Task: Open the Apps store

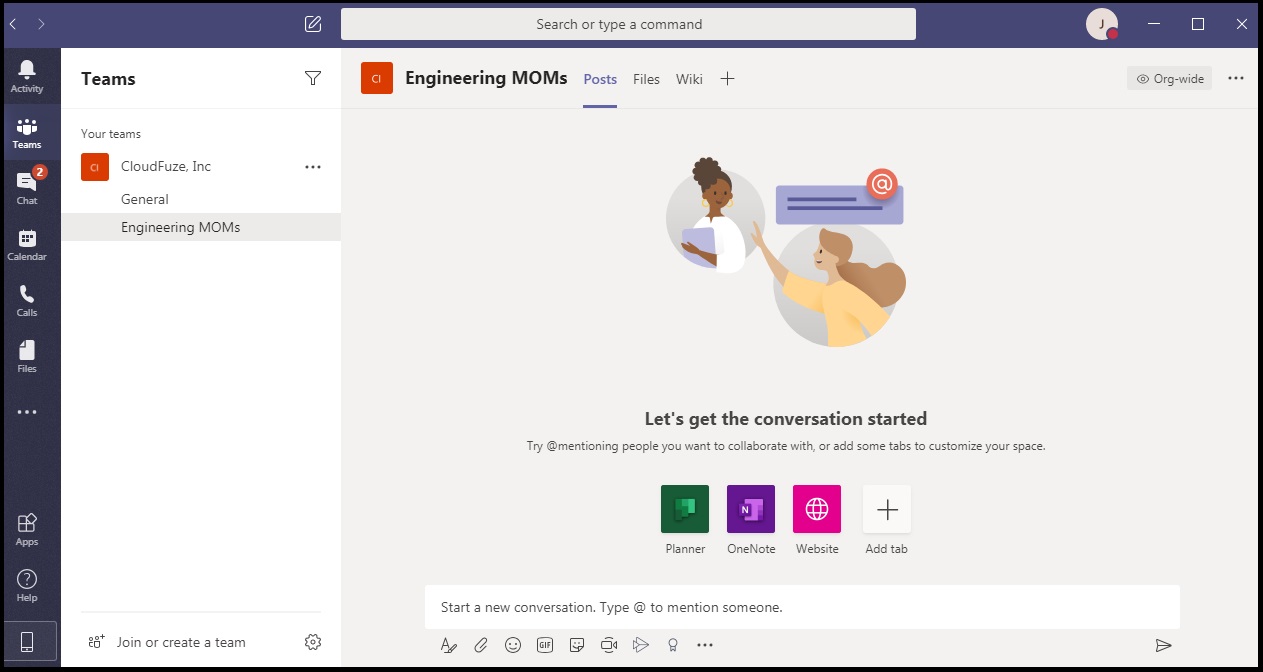Action: 27,530
